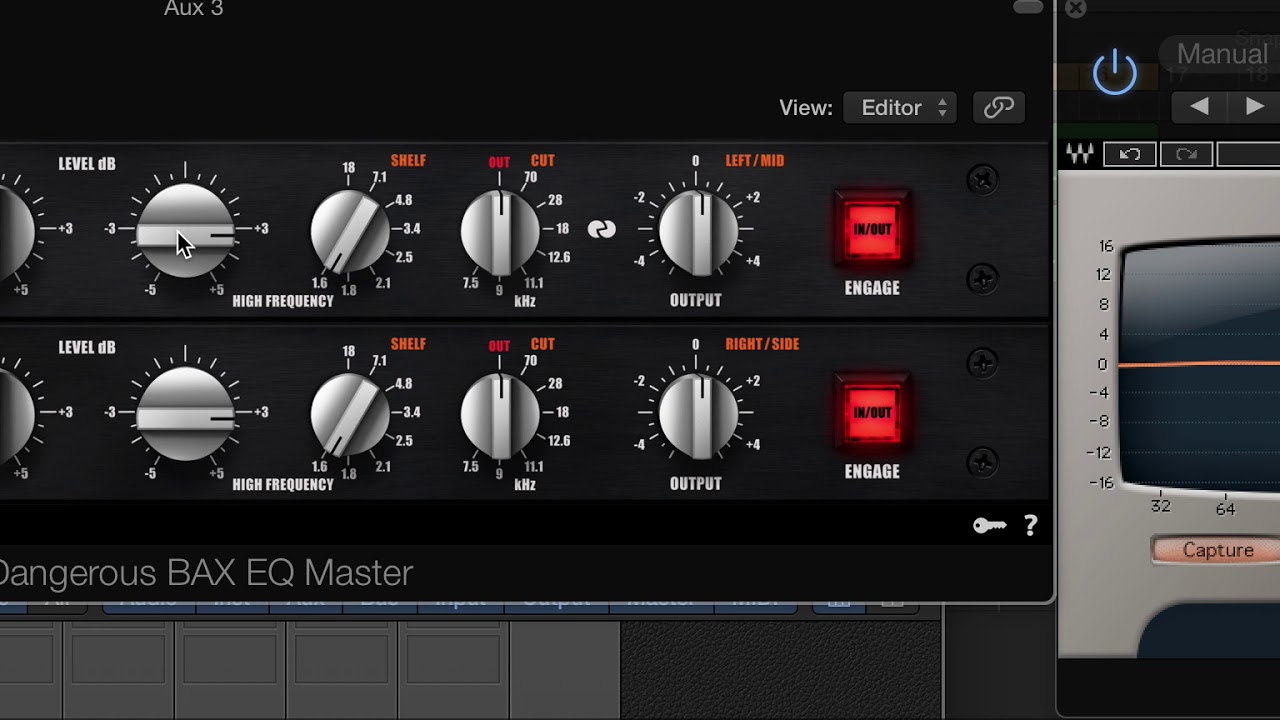
Task: Click the Right/Side high shelf frequency knob
Action: pyautogui.click(x=350, y=413)
